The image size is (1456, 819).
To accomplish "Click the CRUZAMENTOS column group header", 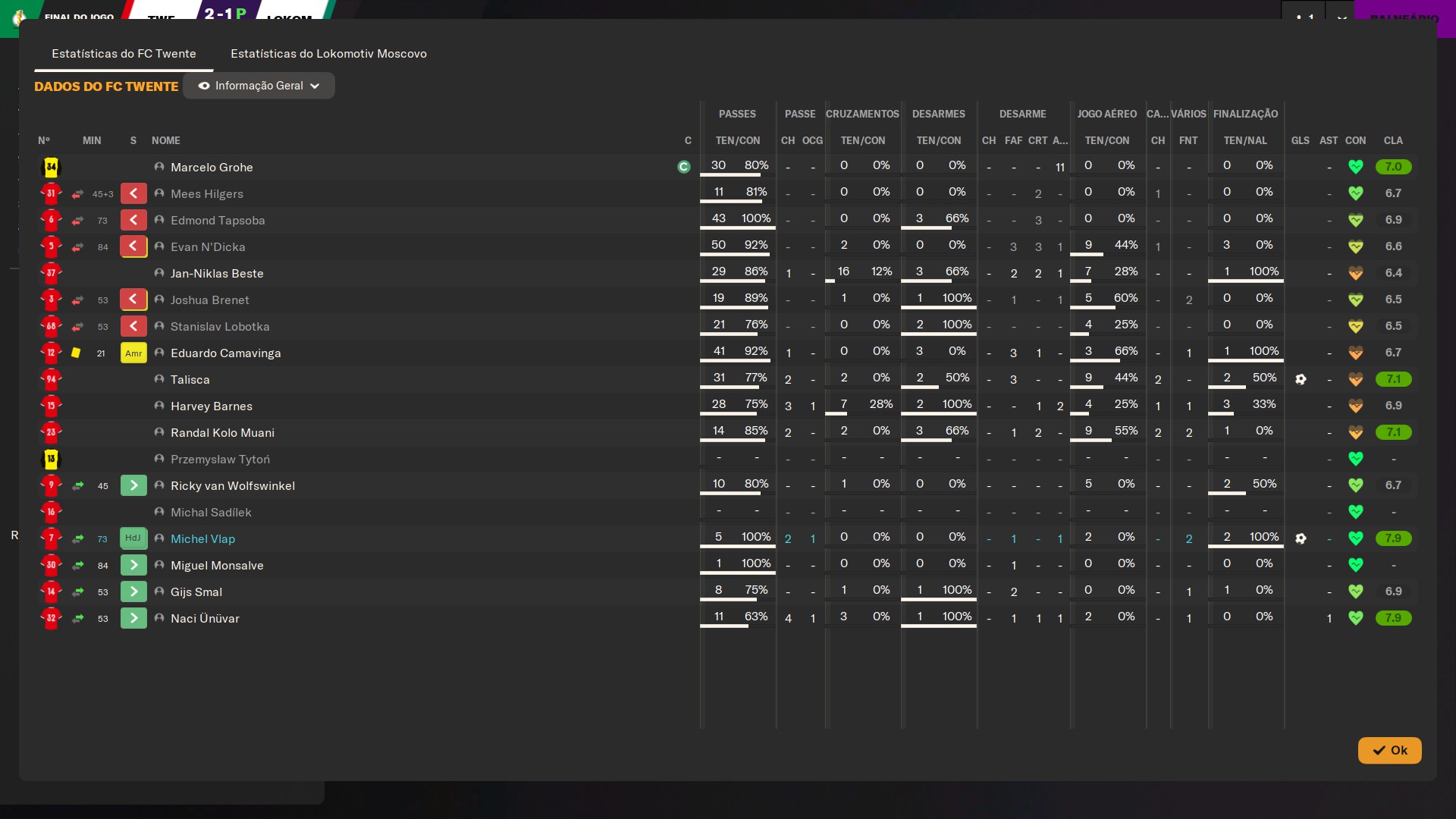I will (x=862, y=114).
